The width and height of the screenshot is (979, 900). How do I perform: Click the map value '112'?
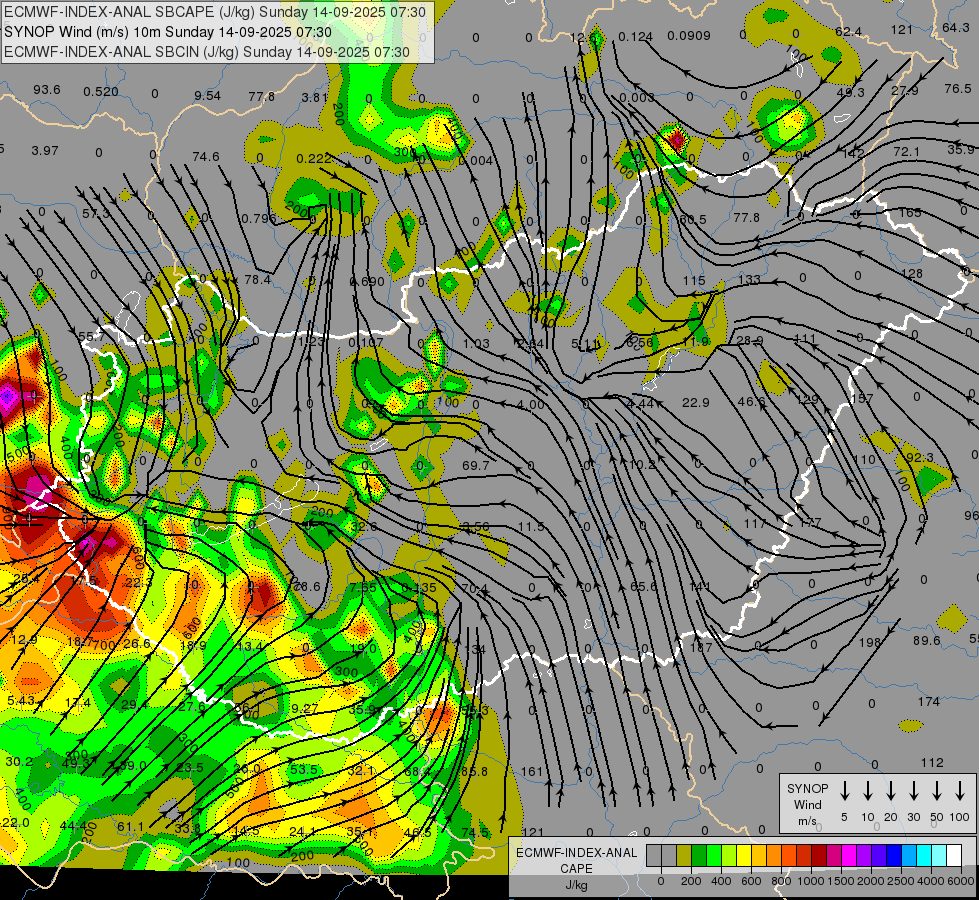(x=932, y=763)
